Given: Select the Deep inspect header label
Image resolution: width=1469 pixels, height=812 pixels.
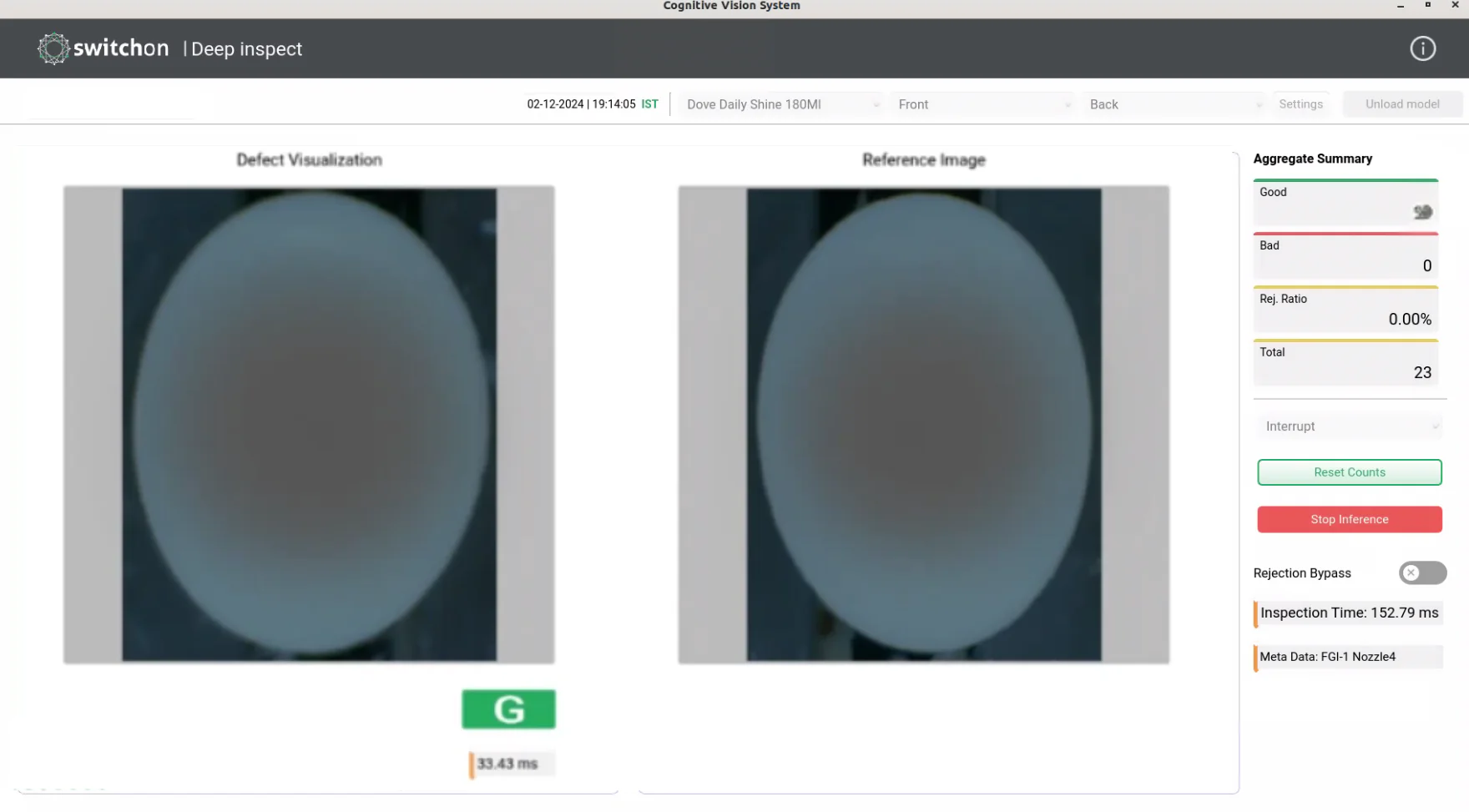Looking at the screenshot, I should (x=245, y=48).
